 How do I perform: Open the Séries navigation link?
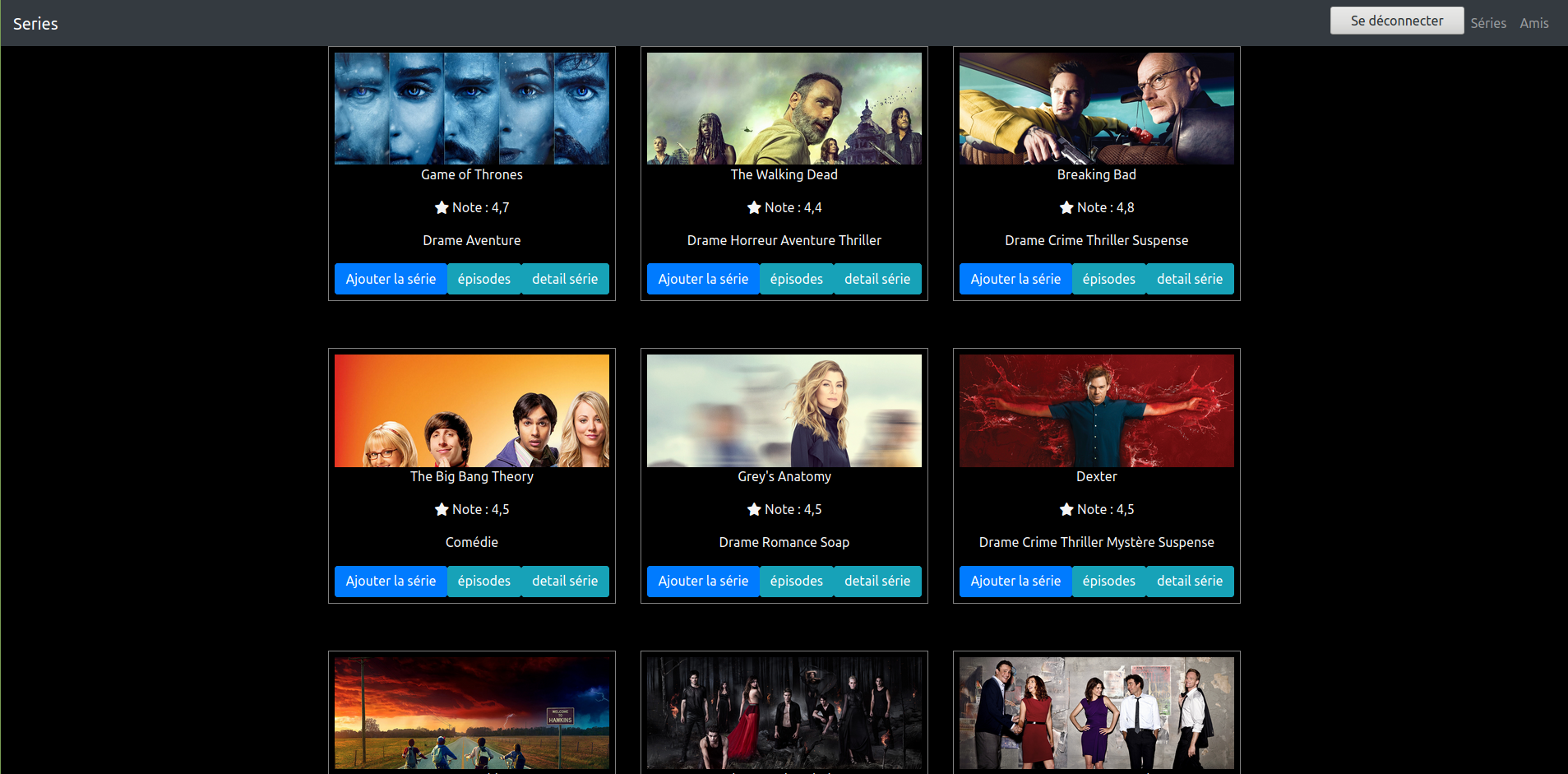point(1488,23)
